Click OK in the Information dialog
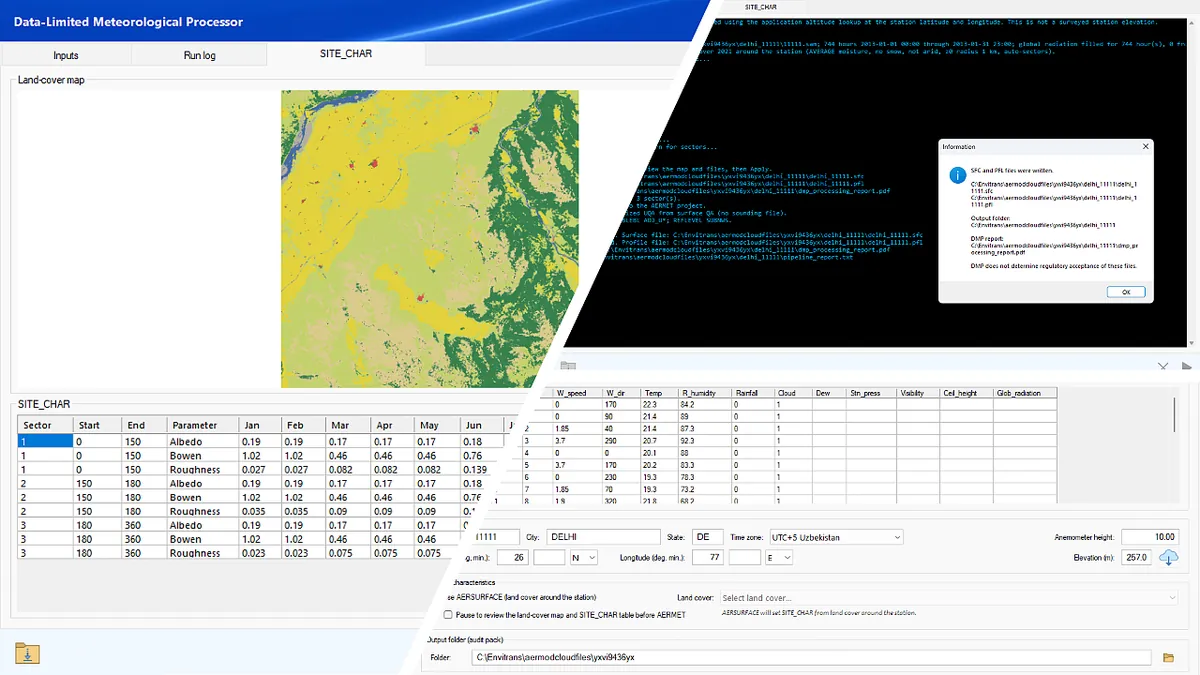 click(1126, 292)
